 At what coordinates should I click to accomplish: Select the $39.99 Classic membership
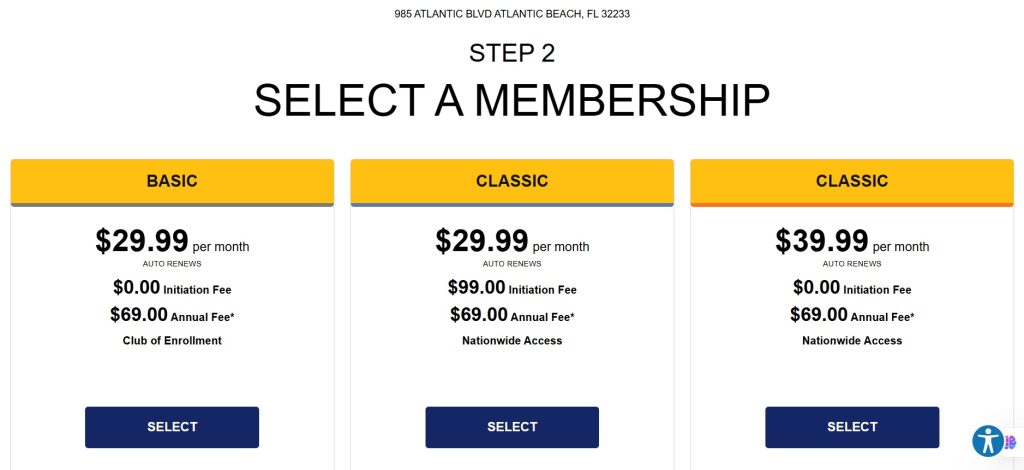coord(852,427)
